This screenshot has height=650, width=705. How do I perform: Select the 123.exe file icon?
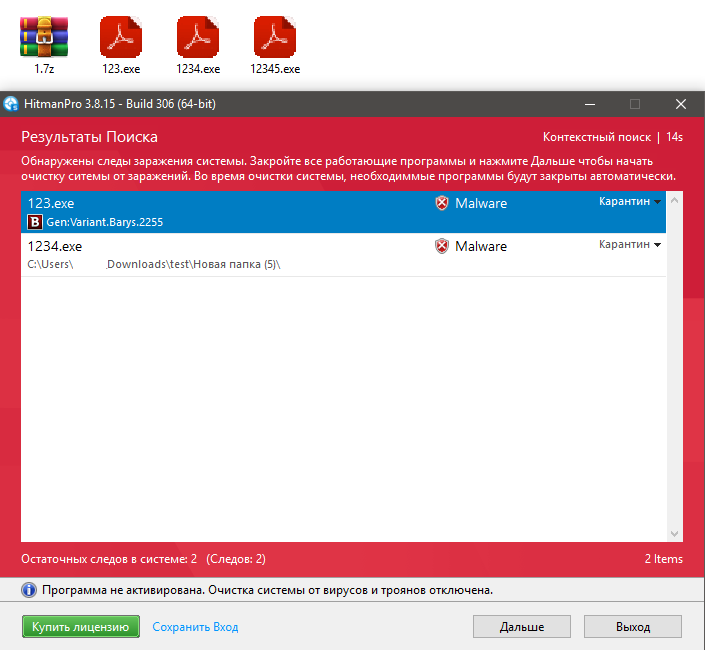[x=120, y=37]
